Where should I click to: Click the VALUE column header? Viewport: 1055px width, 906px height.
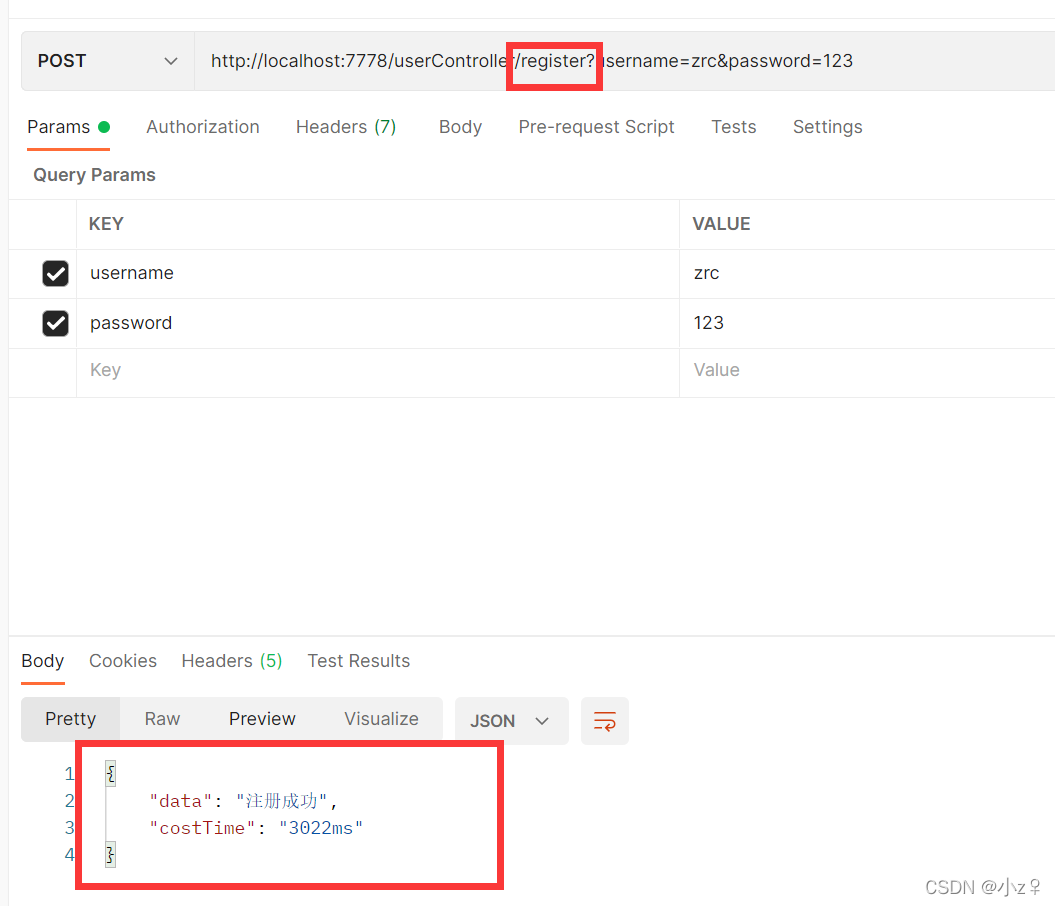click(721, 224)
